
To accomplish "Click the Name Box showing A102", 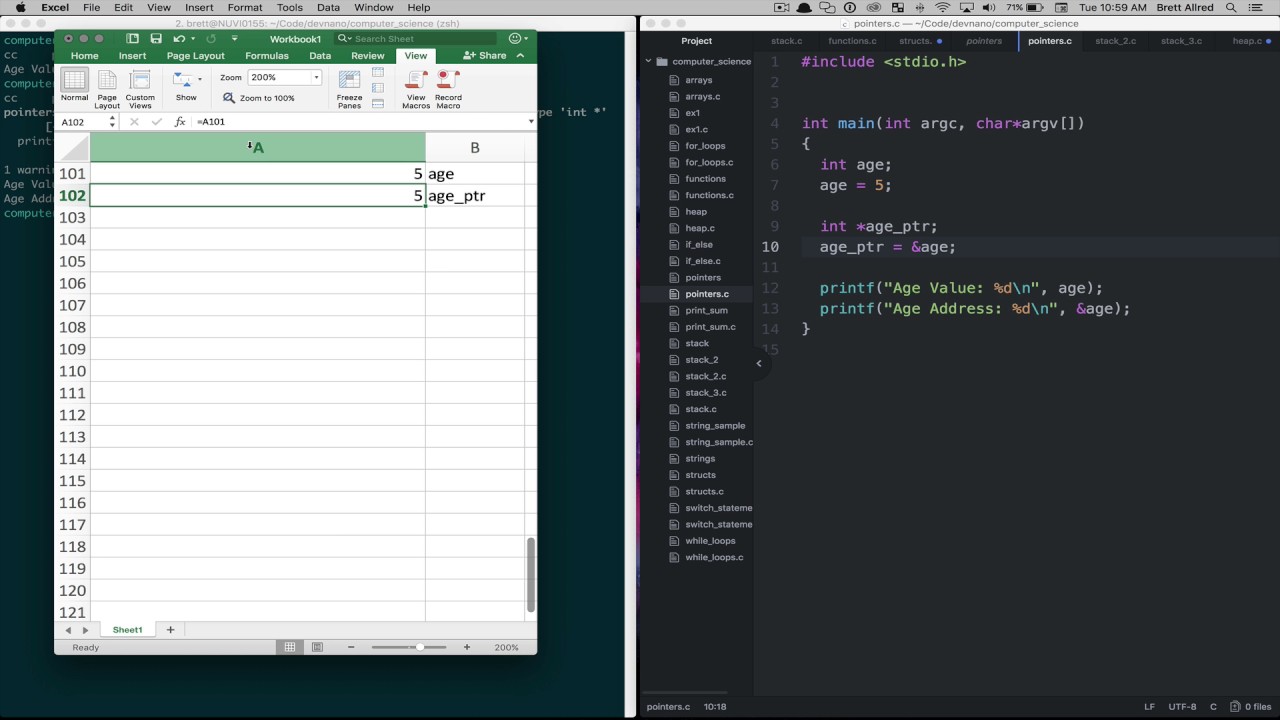I will click(x=82, y=122).
